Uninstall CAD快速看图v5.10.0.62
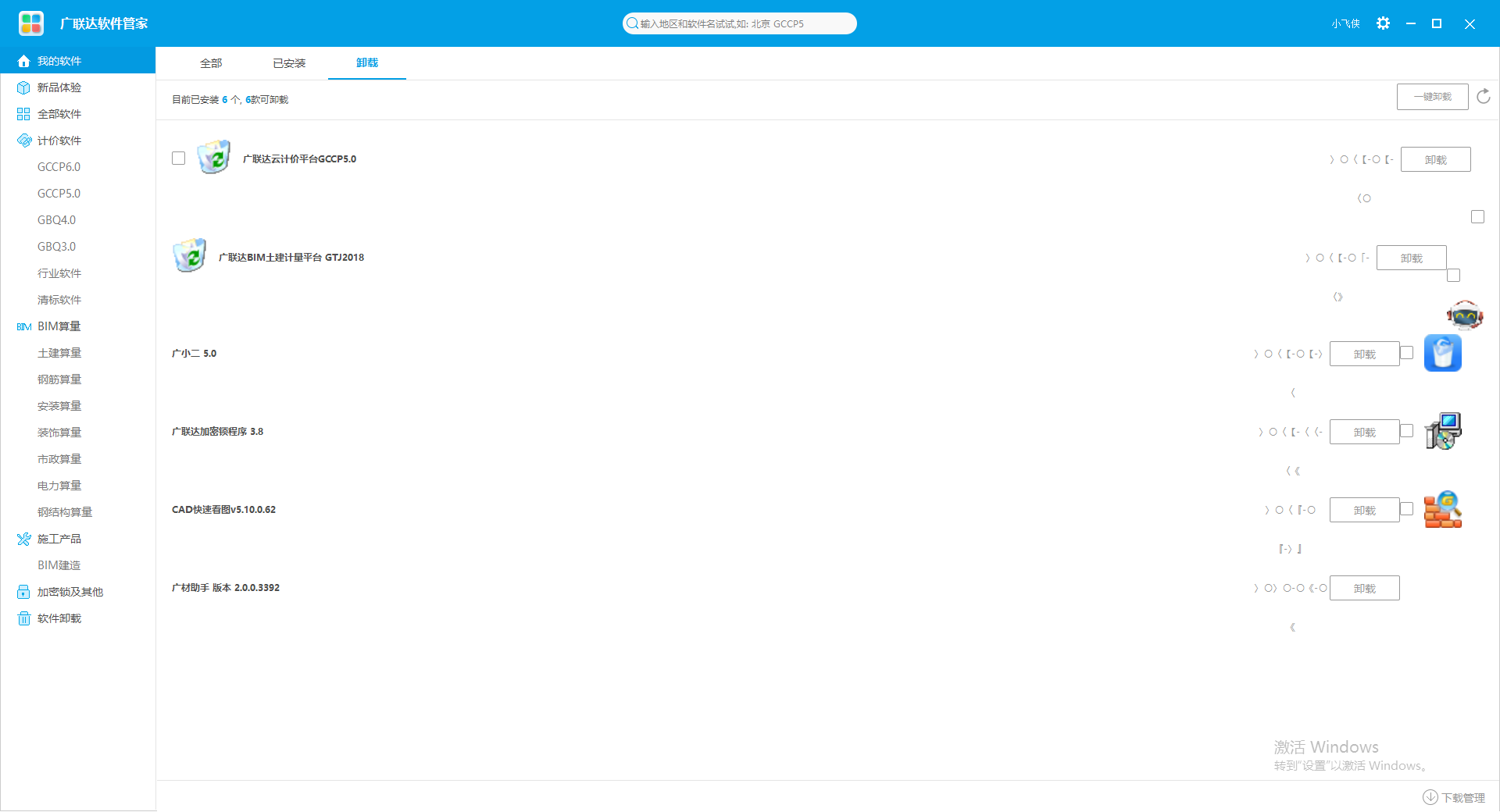 pos(1364,510)
